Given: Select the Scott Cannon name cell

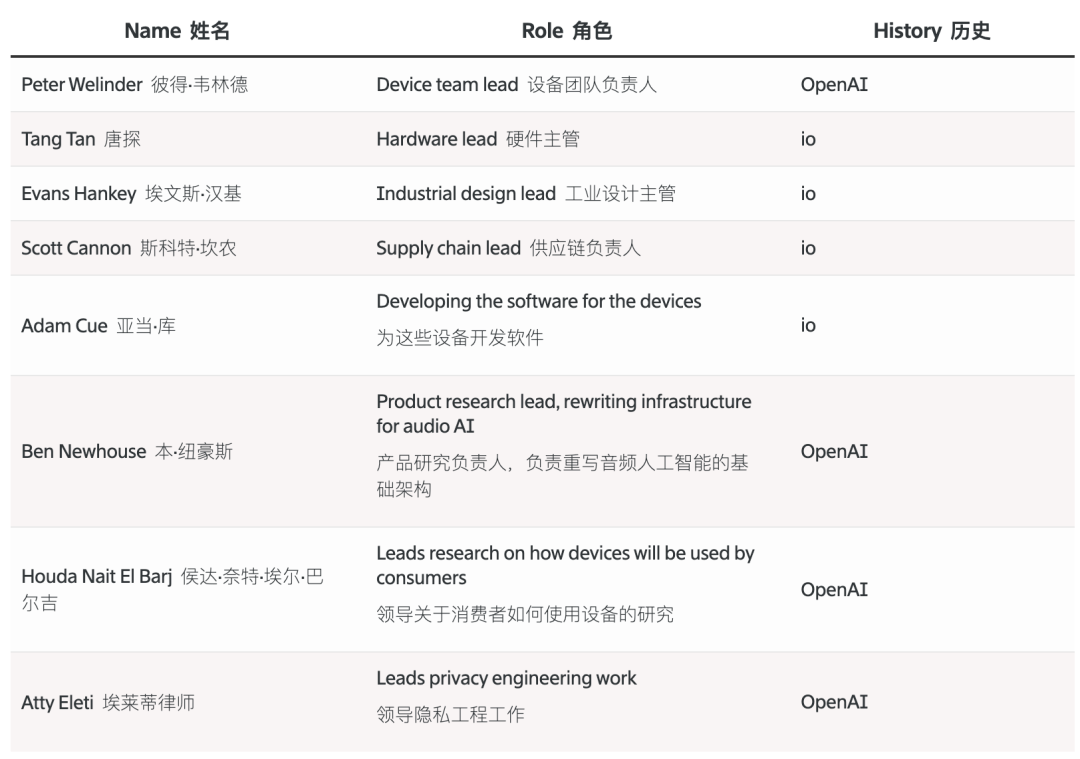Looking at the screenshot, I should coord(129,248).
